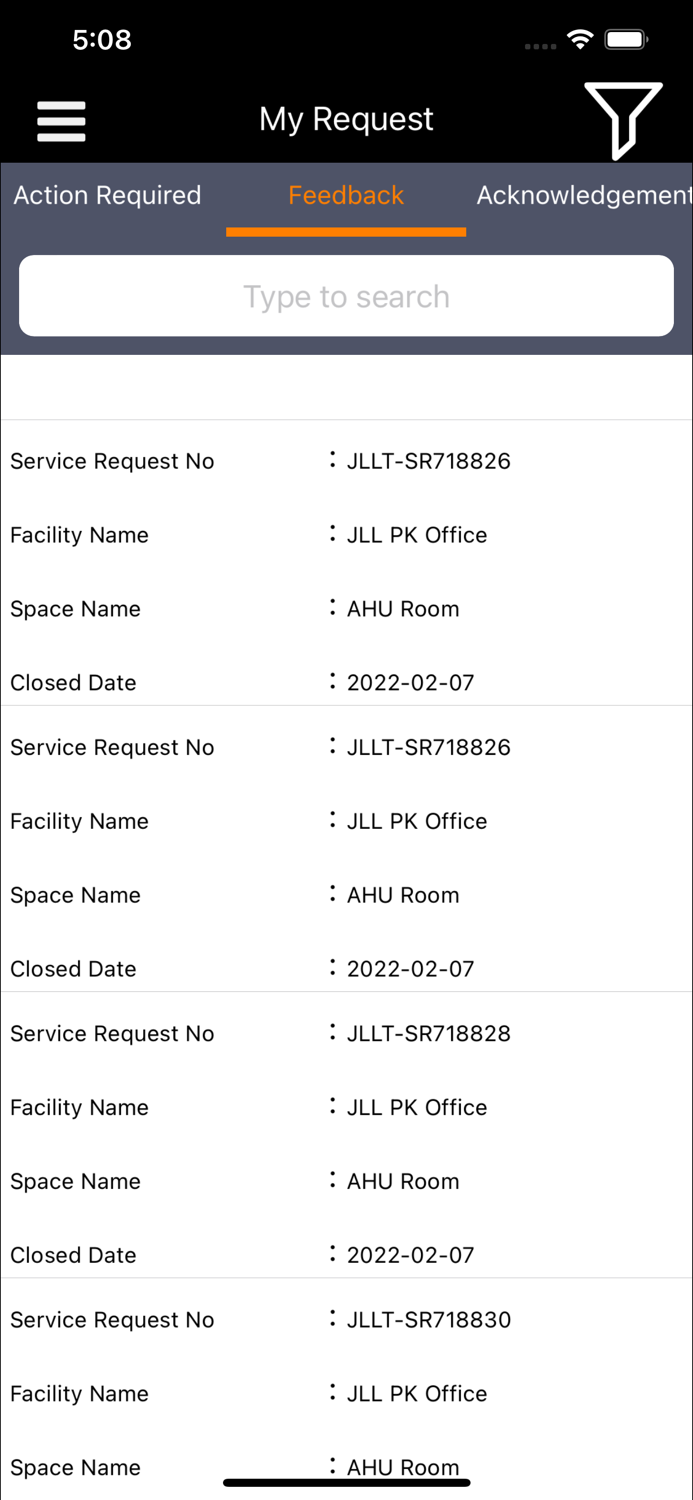Open service request JLLT-SR718826
The width and height of the screenshot is (693, 1500).
tap(428, 461)
